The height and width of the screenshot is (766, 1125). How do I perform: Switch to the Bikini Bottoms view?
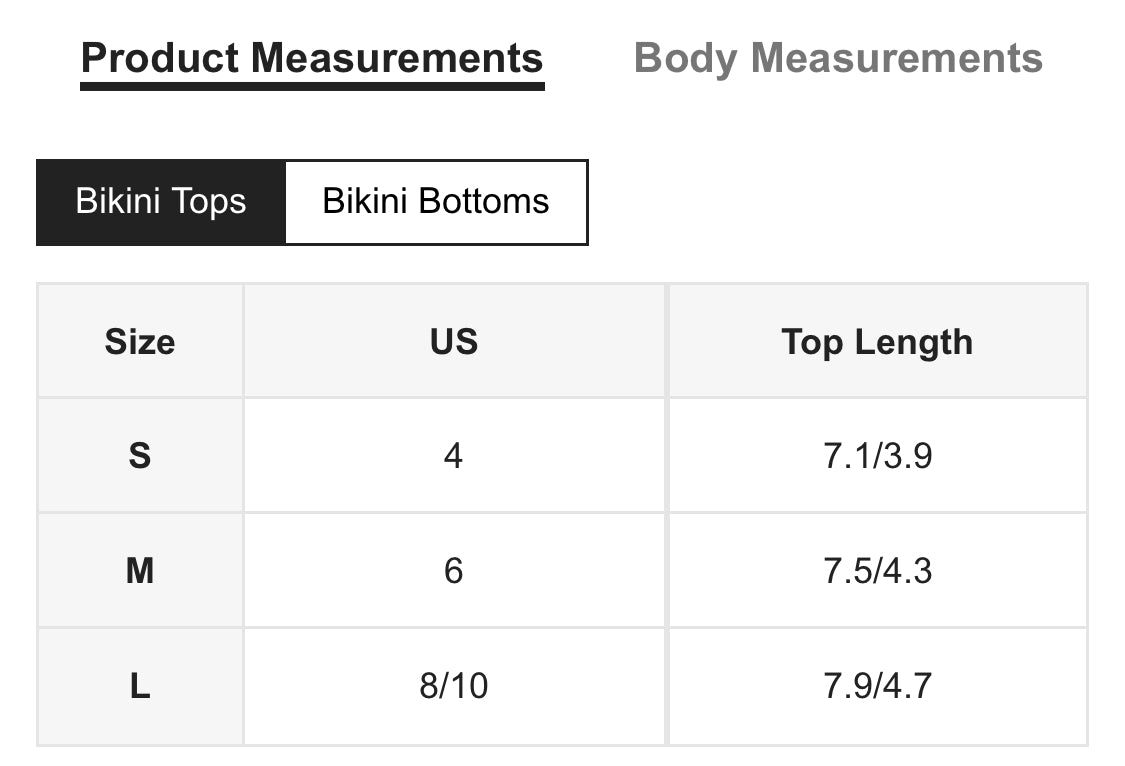(436, 202)
